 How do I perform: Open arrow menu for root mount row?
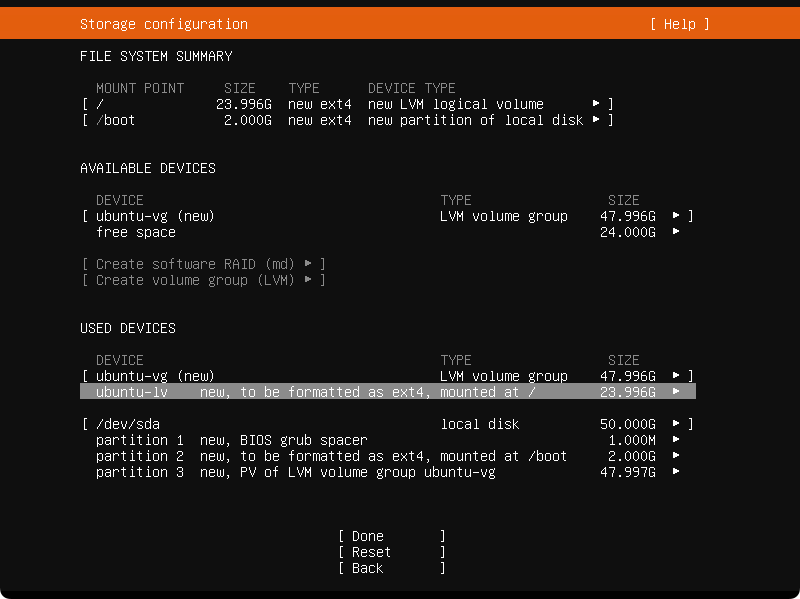pos(596,104)
